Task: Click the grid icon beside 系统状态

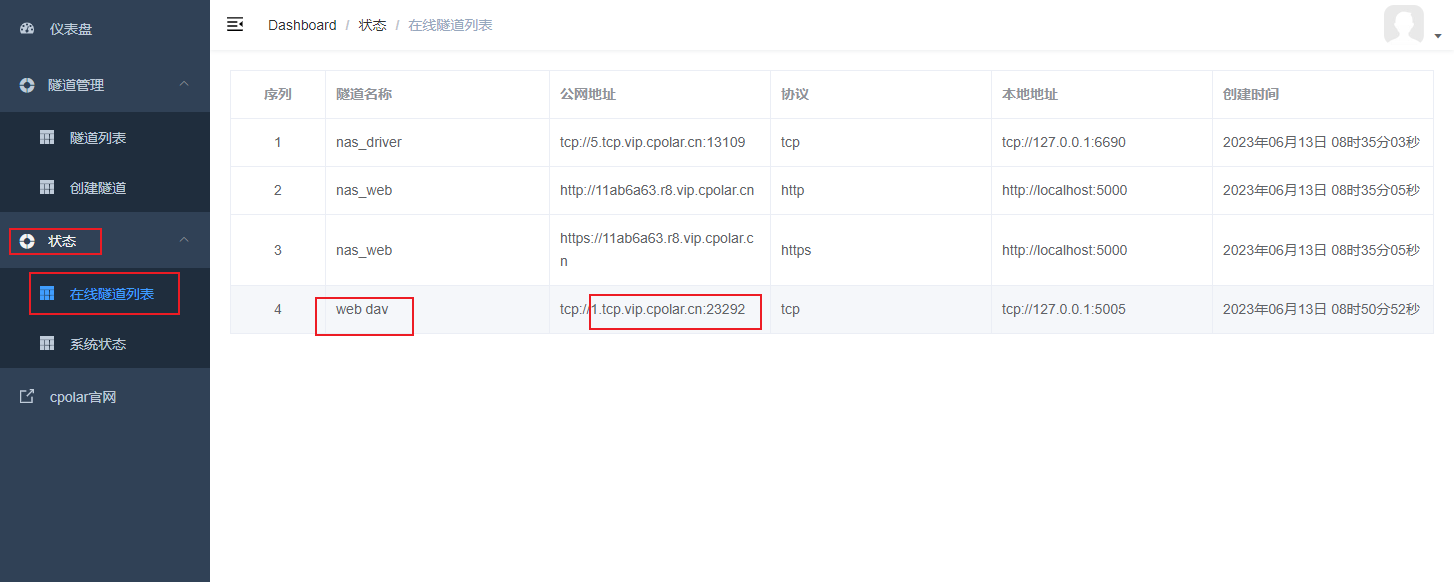Action: pos(47,343)
